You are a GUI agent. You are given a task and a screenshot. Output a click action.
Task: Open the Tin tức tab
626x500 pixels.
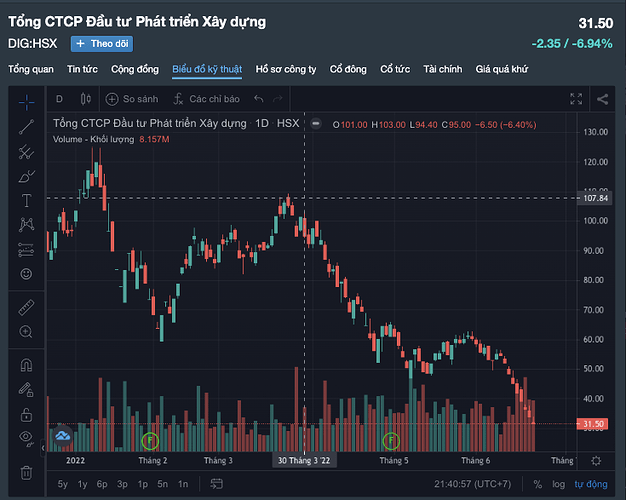click(82, 69)
